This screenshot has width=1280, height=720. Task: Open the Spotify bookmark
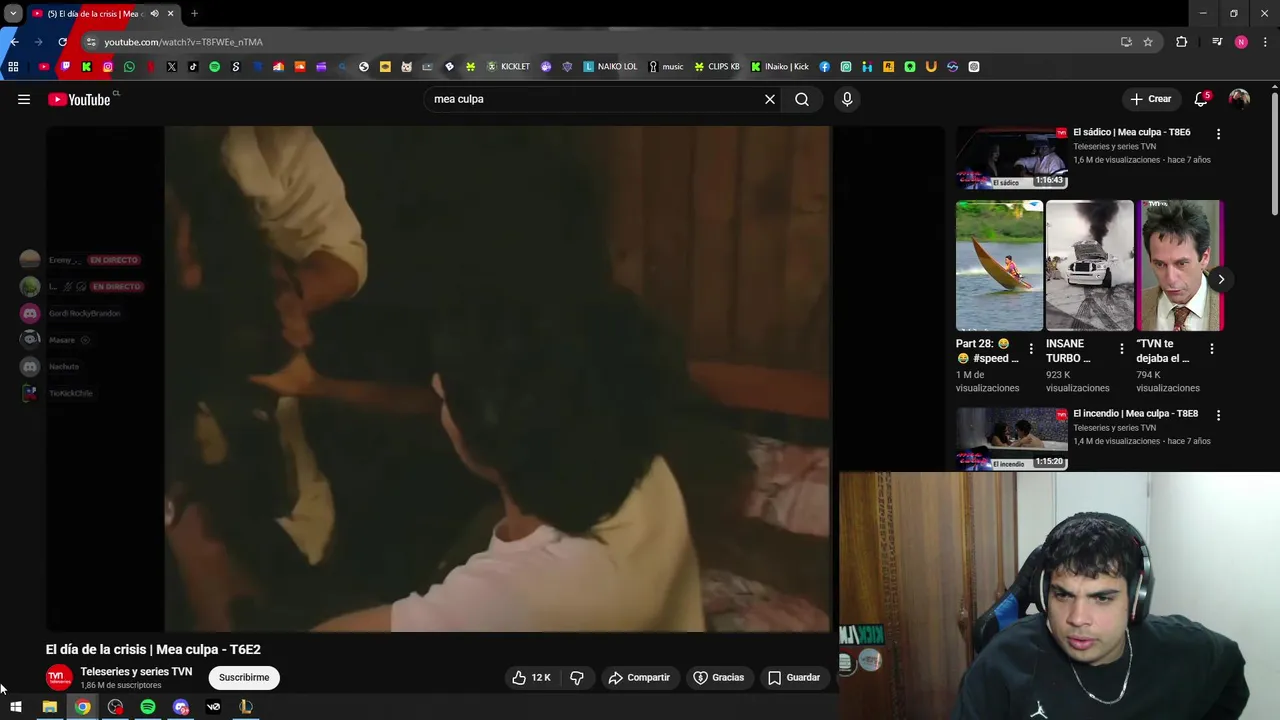point(214,67)
